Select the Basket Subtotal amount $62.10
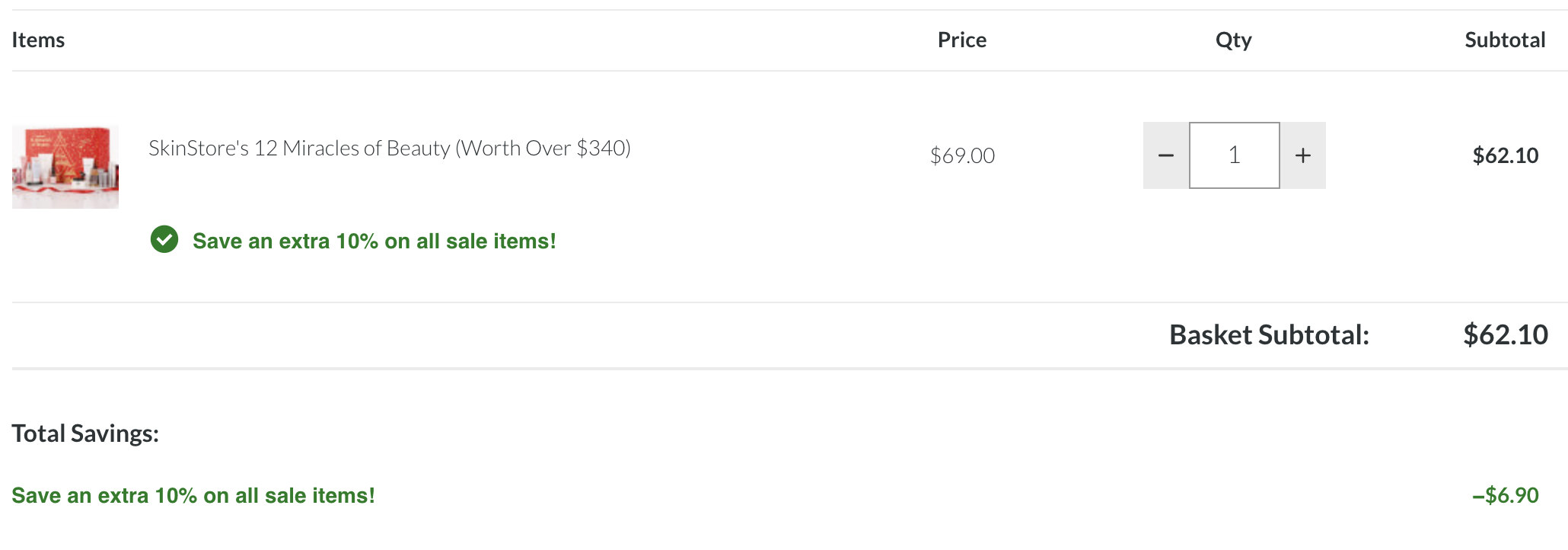This screenshot has height=550, width=1568. pyautogui.click(x=1506, y=334)
